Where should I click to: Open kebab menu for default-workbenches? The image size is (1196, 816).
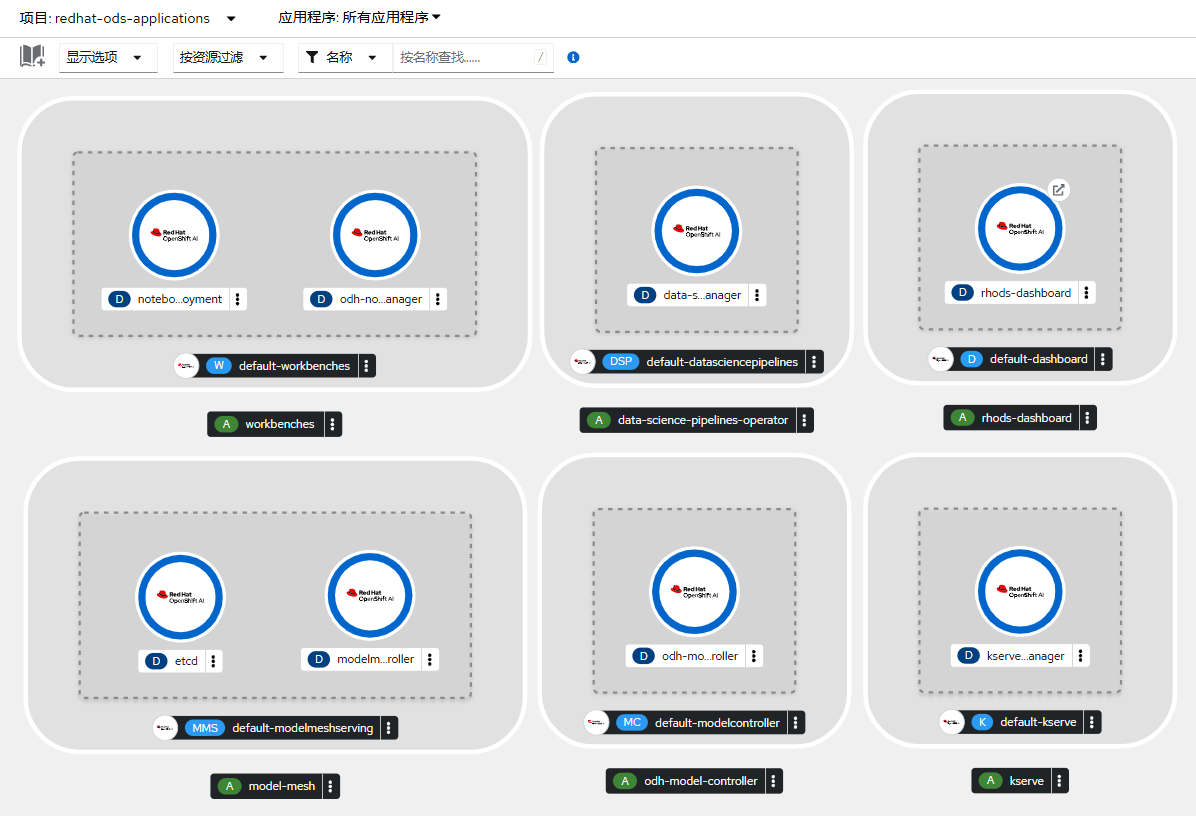point(367,366)
